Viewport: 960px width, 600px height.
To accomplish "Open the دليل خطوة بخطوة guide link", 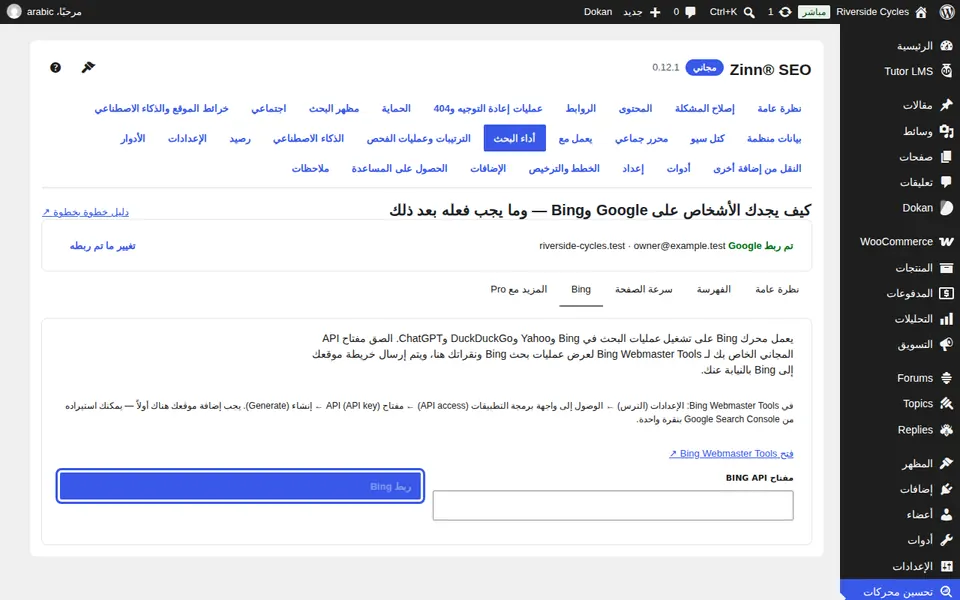I will point(85,212).
